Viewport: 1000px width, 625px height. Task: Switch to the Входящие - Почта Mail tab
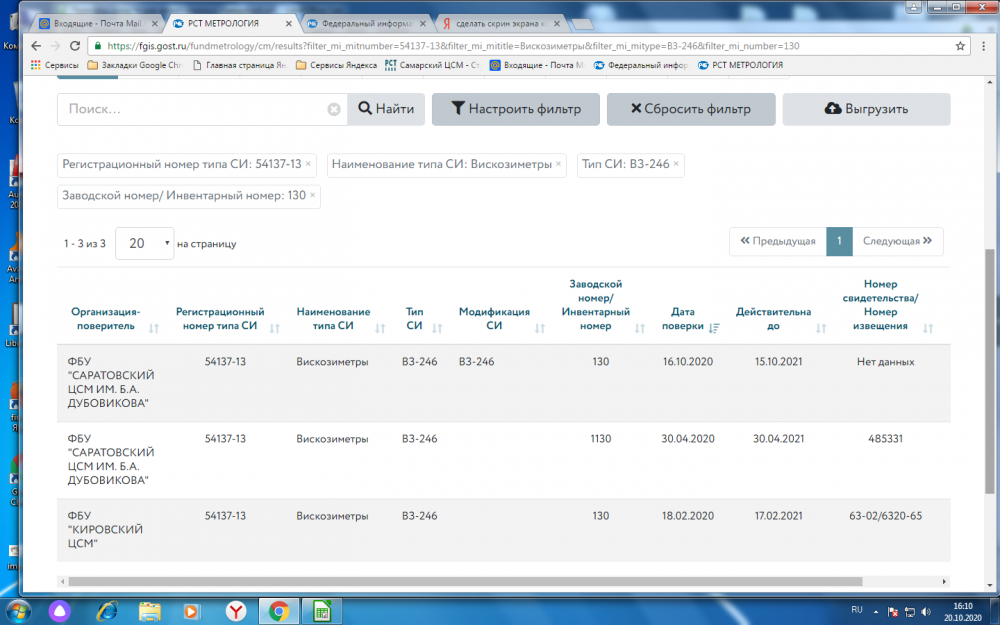[x=99, y=24]
